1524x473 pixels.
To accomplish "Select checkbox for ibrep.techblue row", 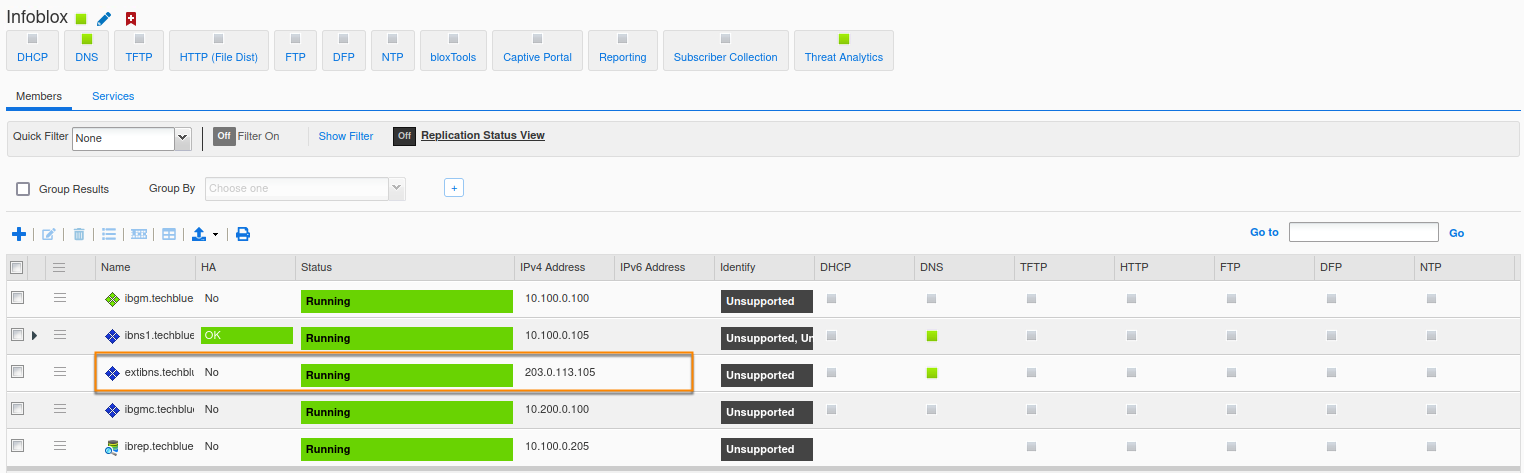I will click(x=16, y=445).
